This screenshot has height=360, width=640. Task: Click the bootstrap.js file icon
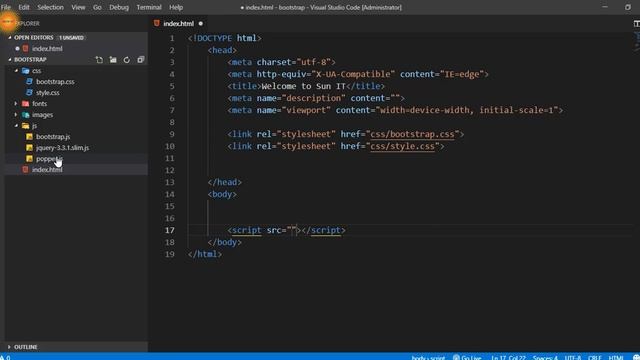pyautogui.click(x=29, y=137)
